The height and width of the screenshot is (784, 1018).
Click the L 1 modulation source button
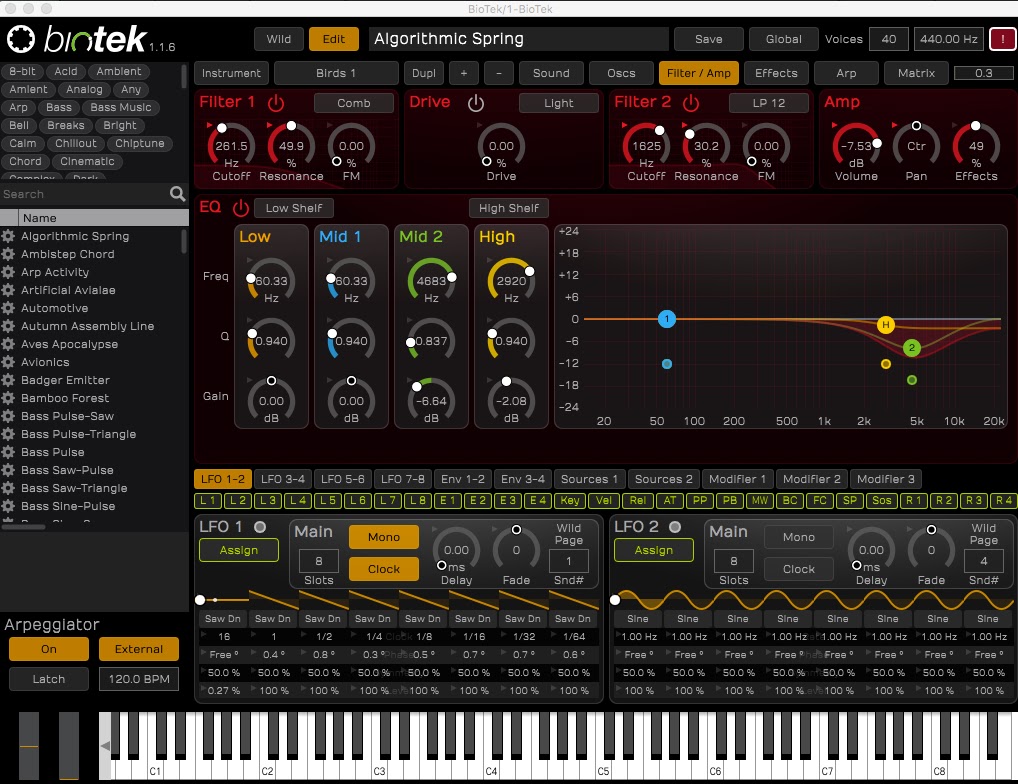pyautogui.click(x=208, y=500)
